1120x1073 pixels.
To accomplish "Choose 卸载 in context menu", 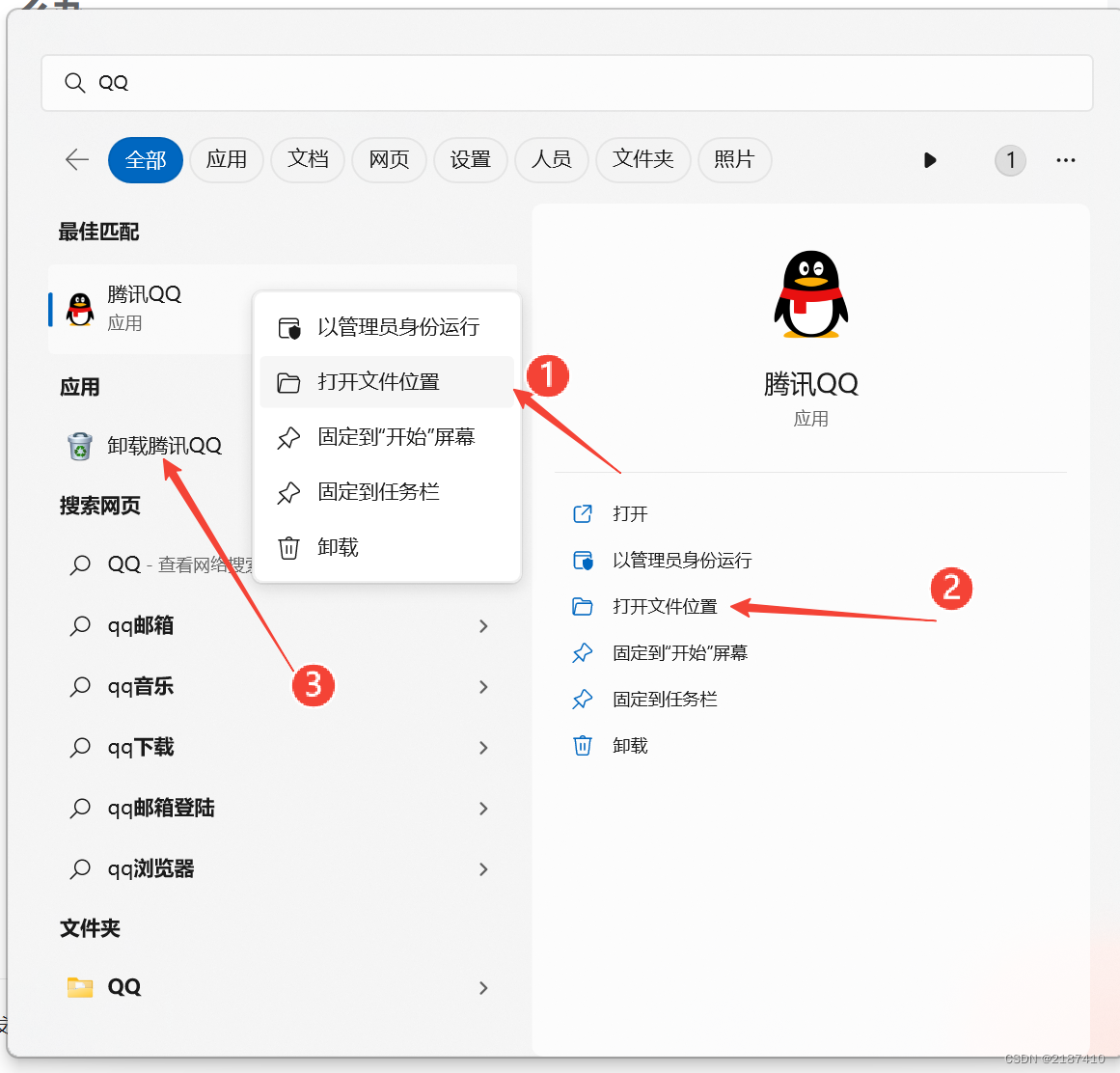I will (x=387, y=547).
